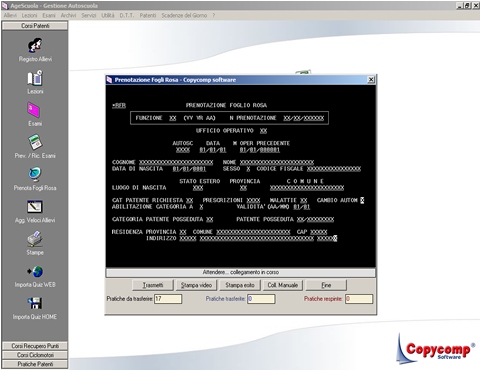Open the Allievi menu
This screenshot has height=370, width=480.
[x=10, y=15]
